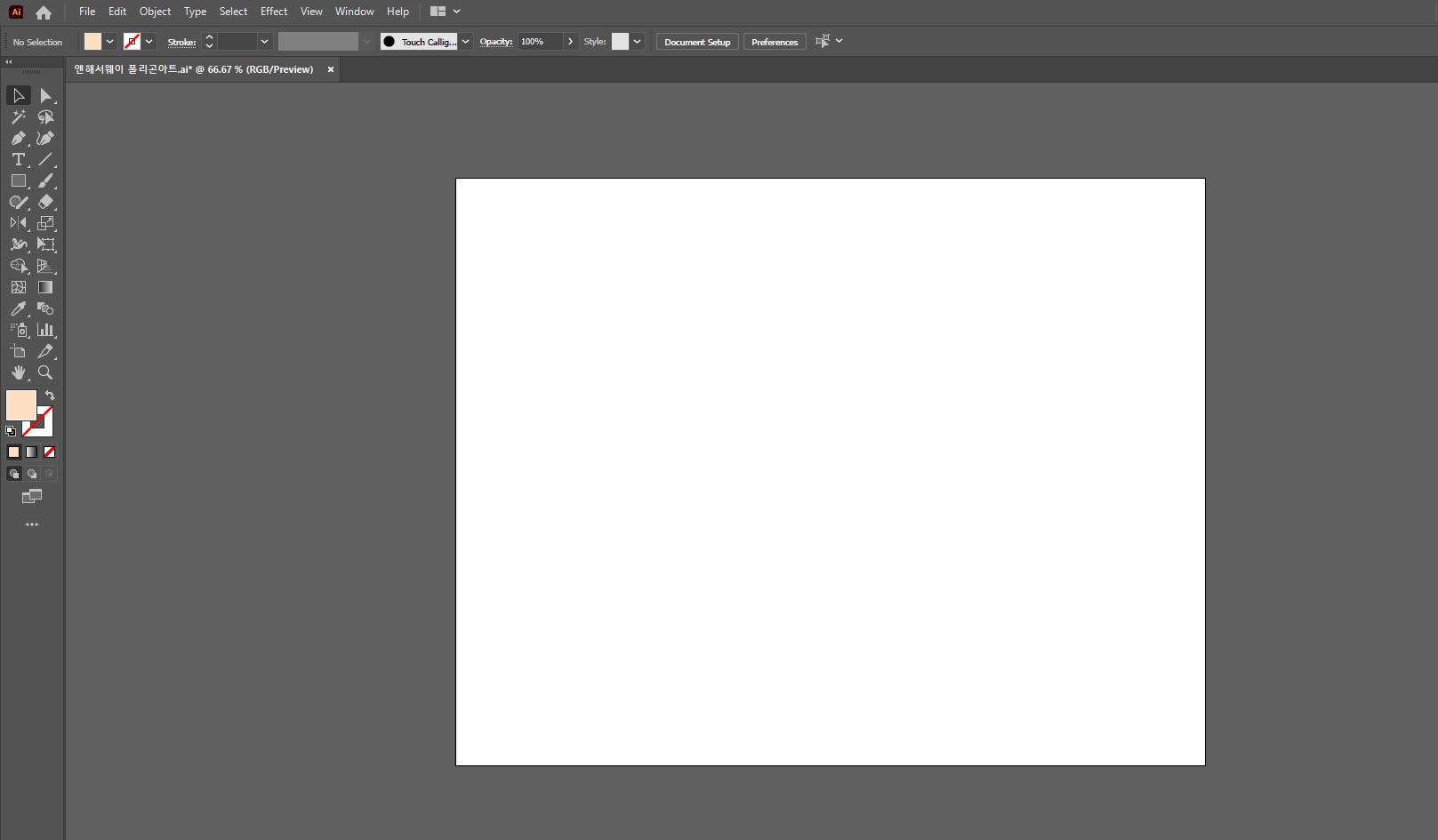This screenshot has height=840, width=1438.
Task: Select the Reflect tool
Action: (18, 223)
